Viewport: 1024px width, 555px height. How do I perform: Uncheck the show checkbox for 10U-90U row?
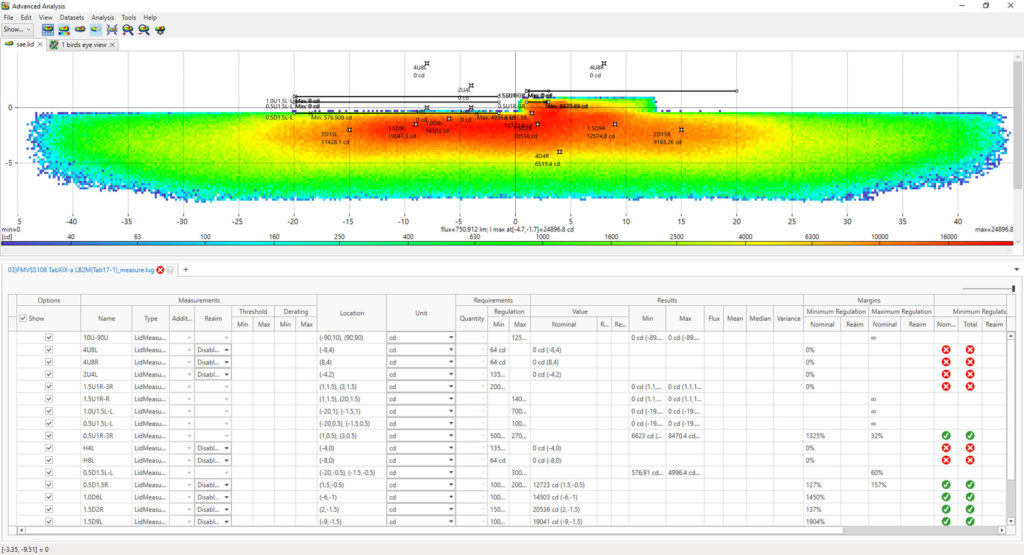point(49,338)
